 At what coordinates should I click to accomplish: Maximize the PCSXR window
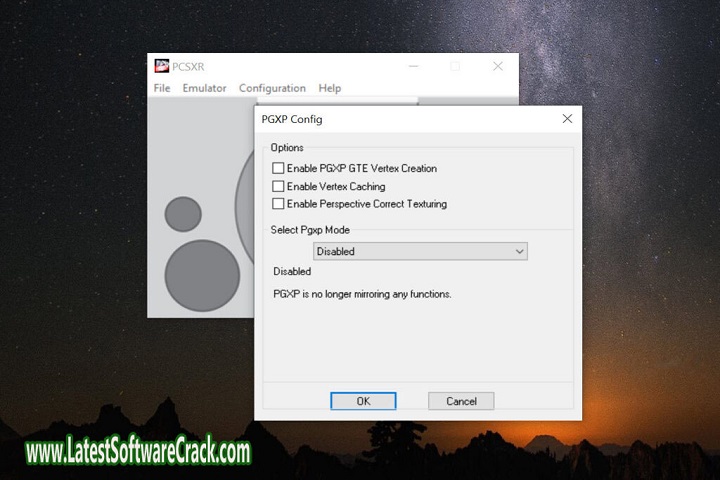(455, 66)
